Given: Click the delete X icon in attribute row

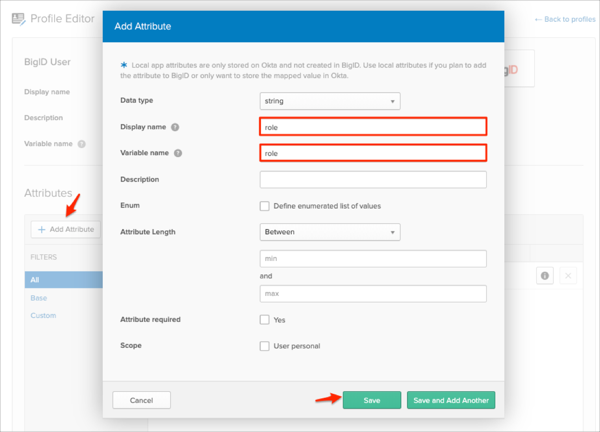Looking at the screenshot, I should (569, 276).
